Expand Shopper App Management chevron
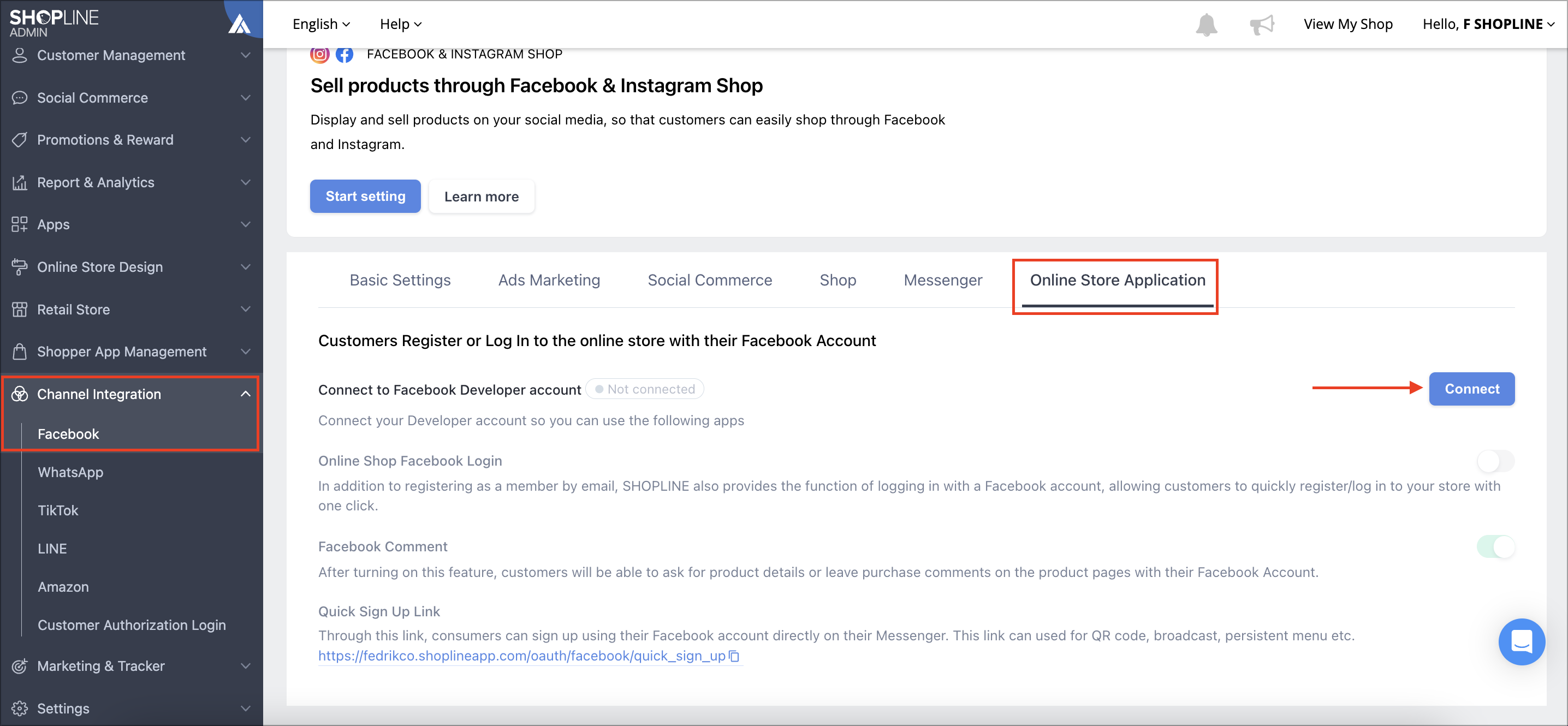 pos(245,352)
